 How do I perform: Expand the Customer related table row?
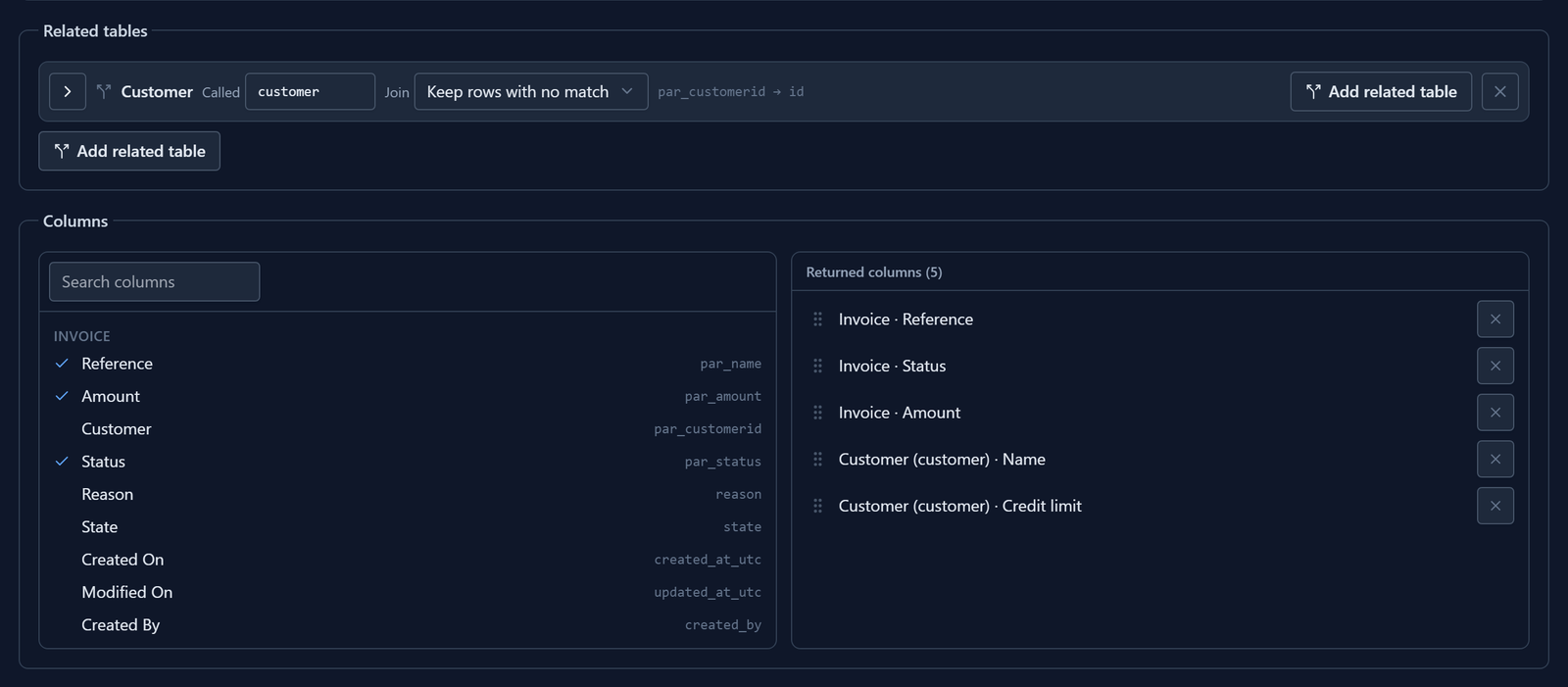(68, 91)
